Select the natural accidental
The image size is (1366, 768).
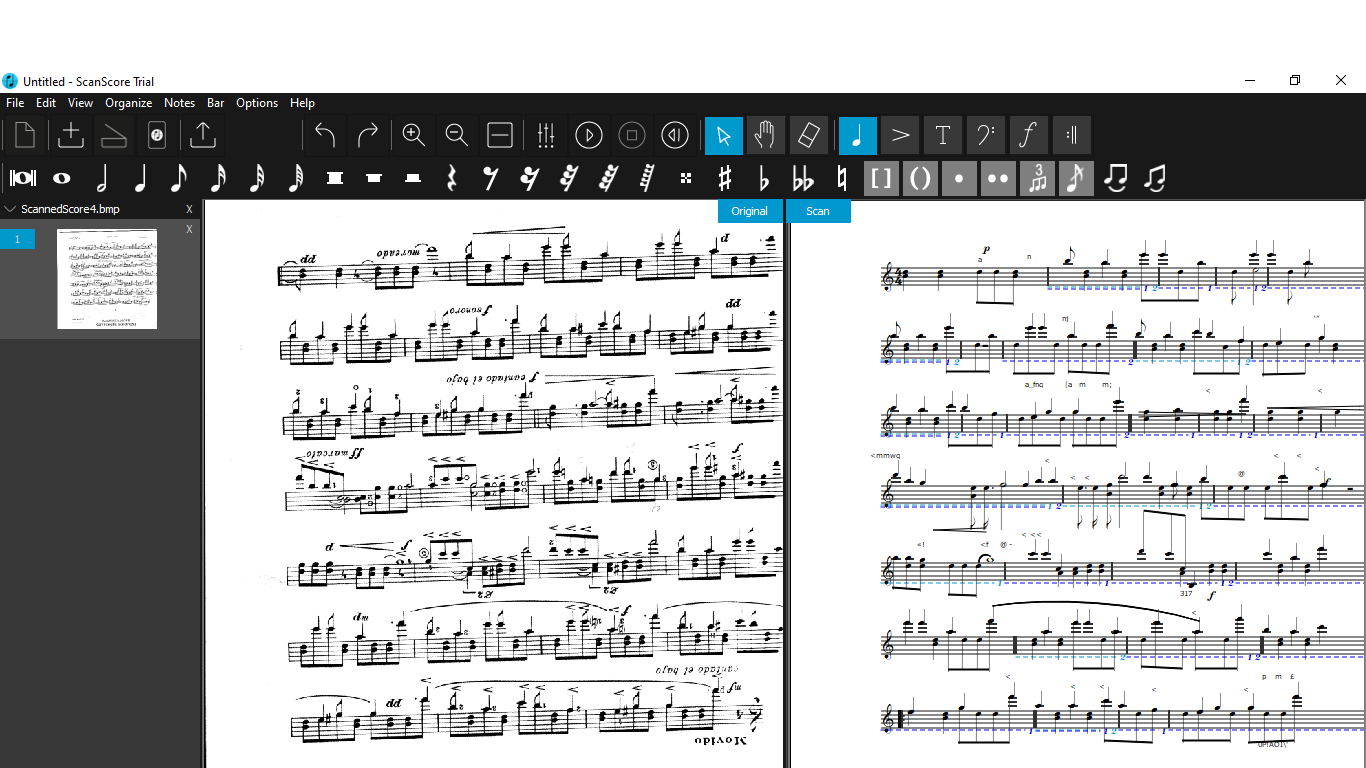(x=842, y=178)
